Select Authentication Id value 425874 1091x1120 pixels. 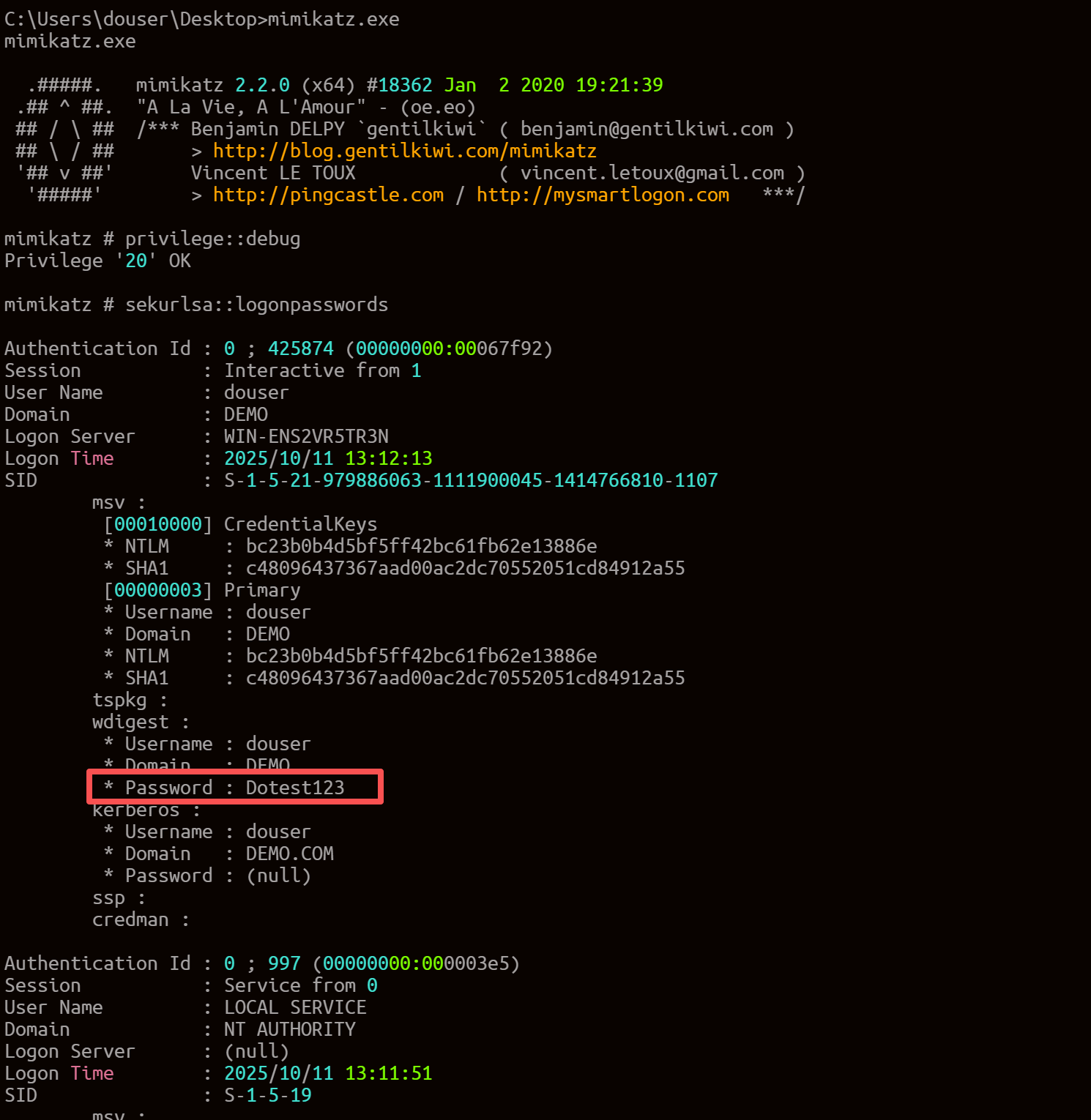click(x=301, y=349)
